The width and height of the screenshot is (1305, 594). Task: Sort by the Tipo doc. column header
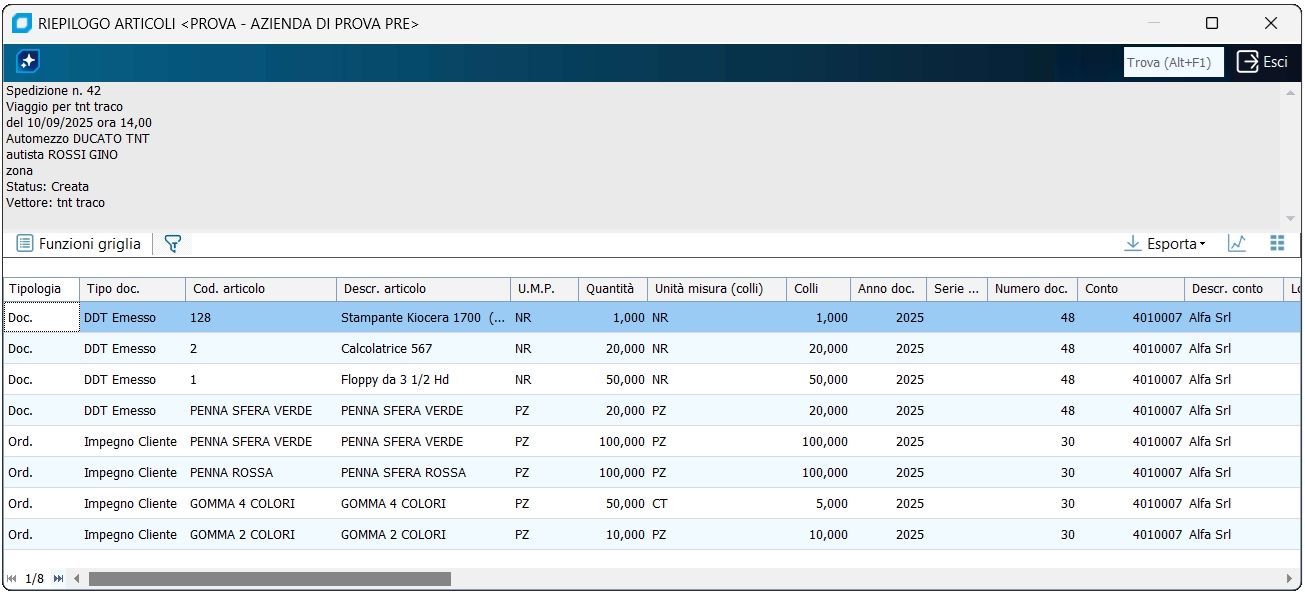pos(133,289)
